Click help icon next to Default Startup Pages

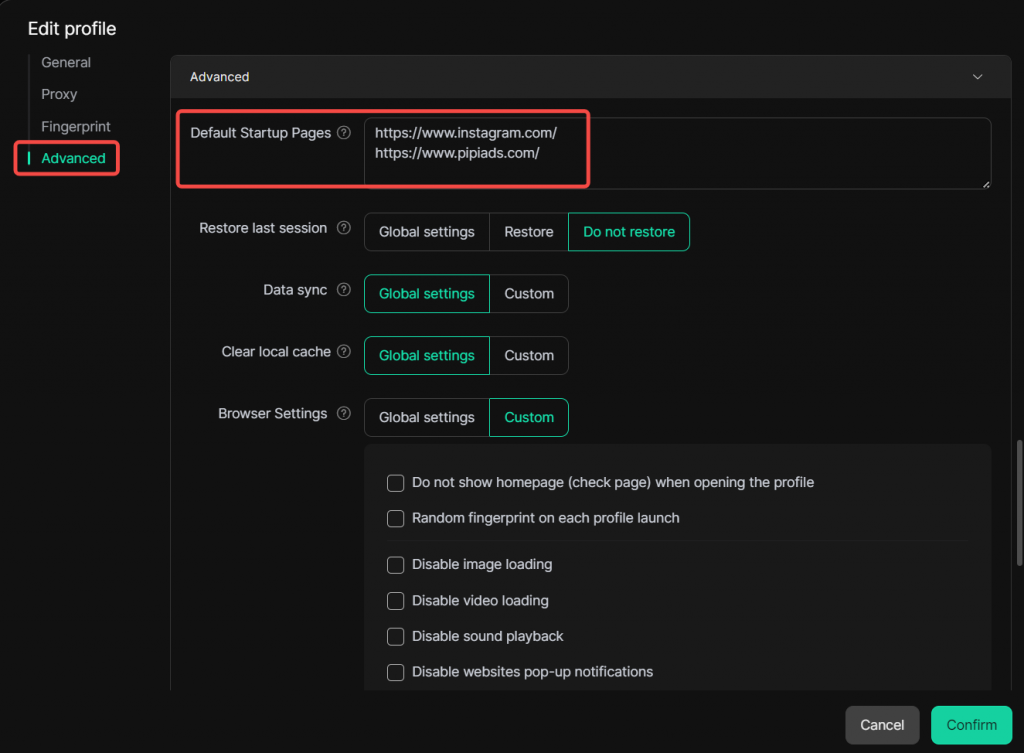pyautogui.click(x=344, y=133)
